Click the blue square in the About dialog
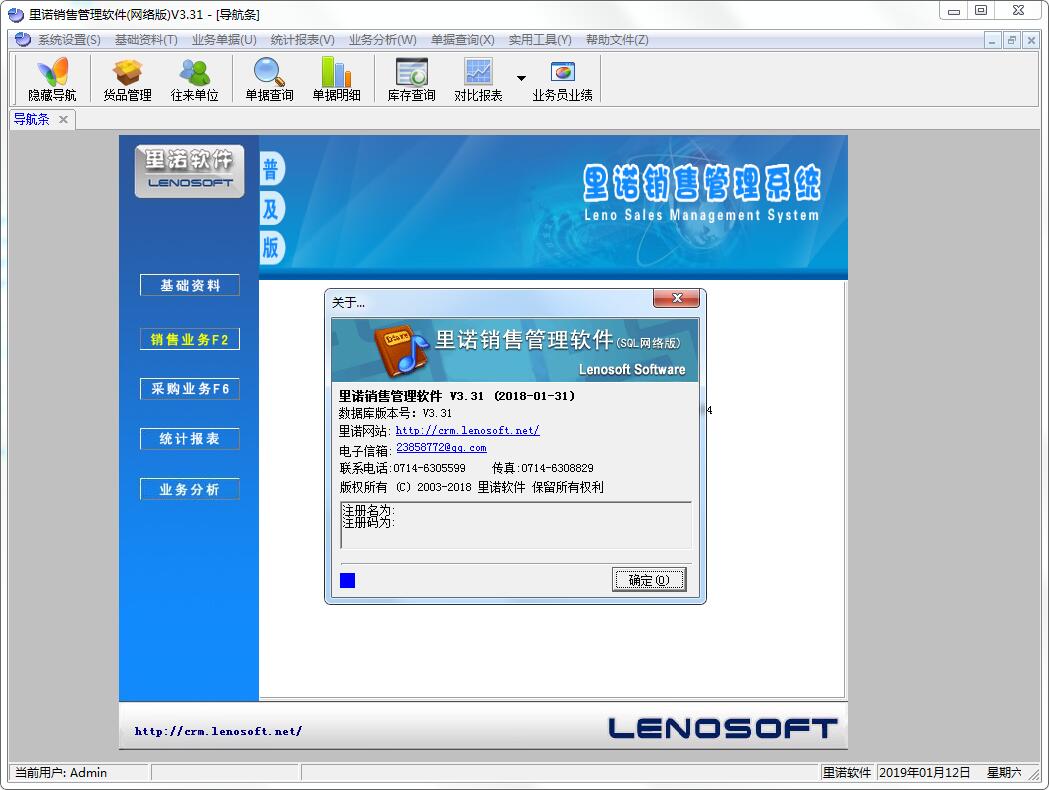The width and height of the screenshot is (1049, 790). tap(347, 580)
